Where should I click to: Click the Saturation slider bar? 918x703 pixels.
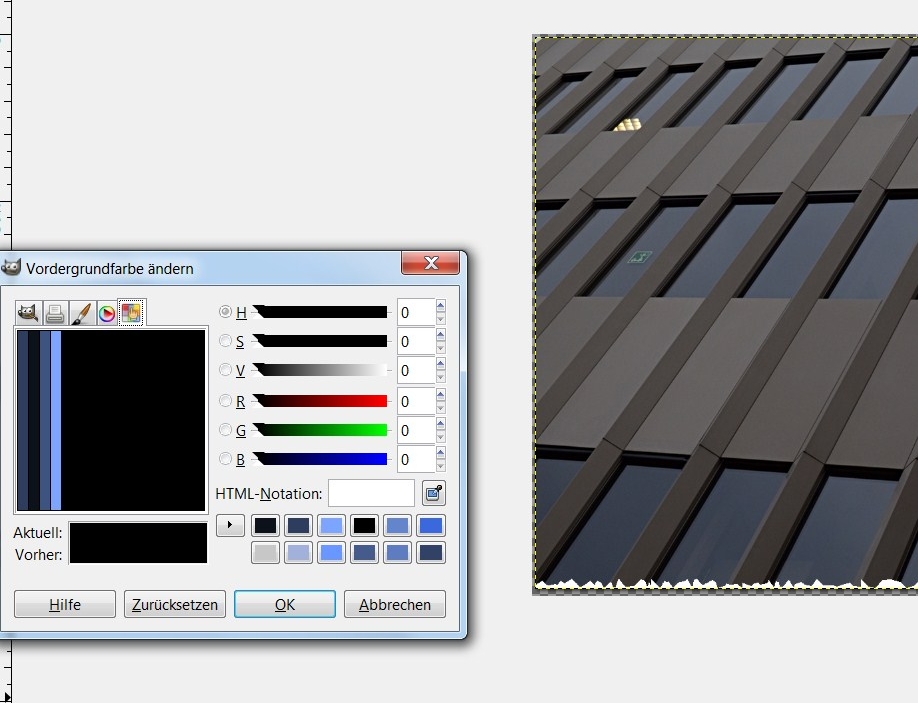[x=320, y=341]
